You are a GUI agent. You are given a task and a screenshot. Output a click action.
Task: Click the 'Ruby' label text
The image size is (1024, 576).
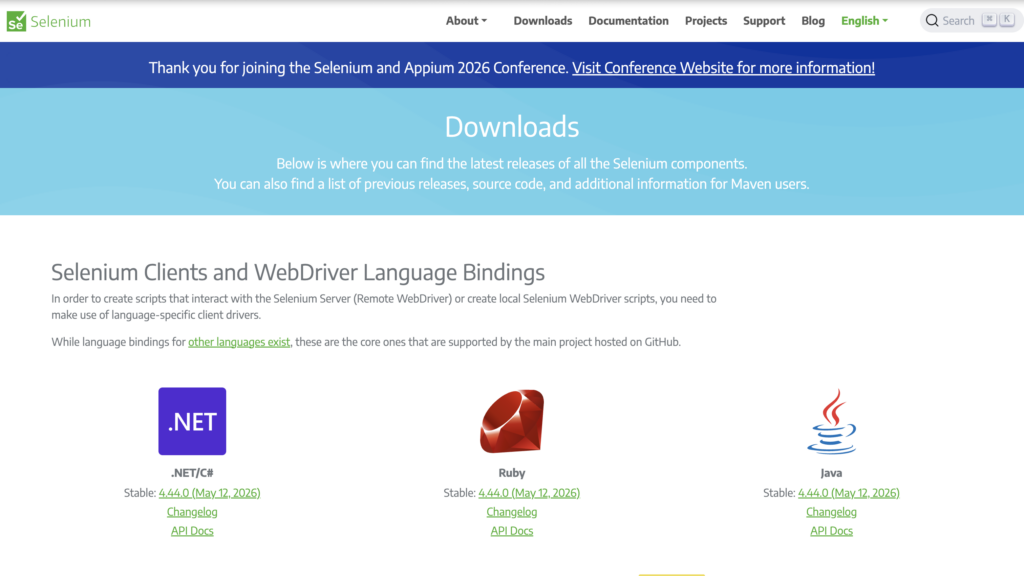click(x=512, y=473)
